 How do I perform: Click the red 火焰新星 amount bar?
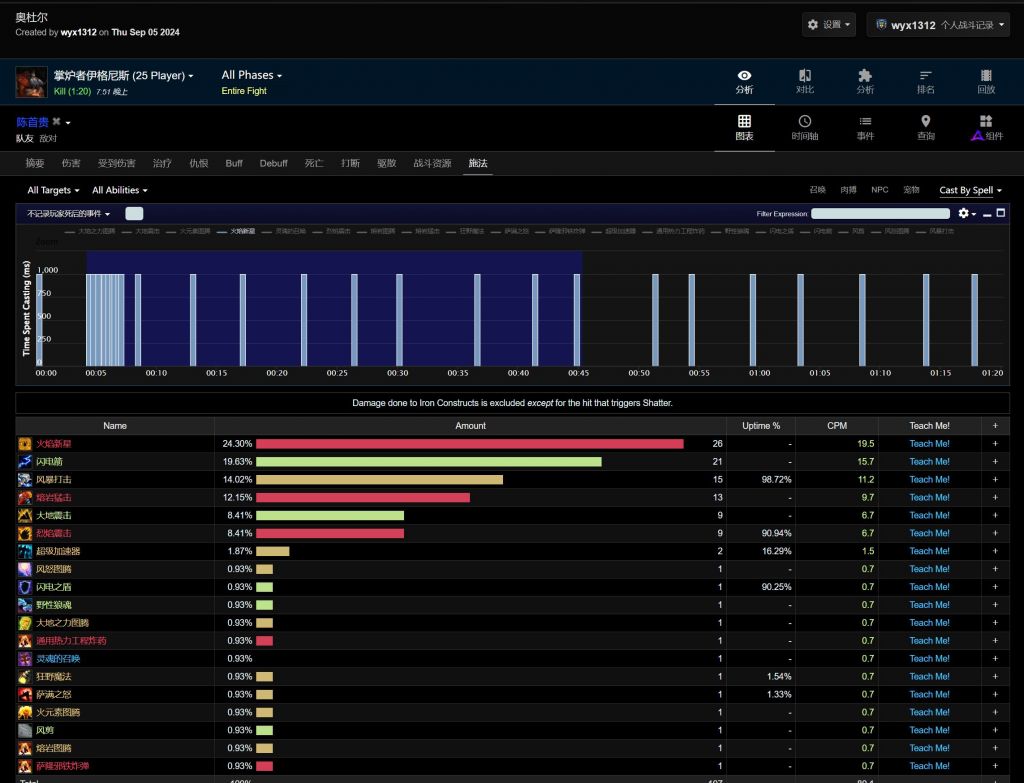pyautogui.click(x=469, y=444)
